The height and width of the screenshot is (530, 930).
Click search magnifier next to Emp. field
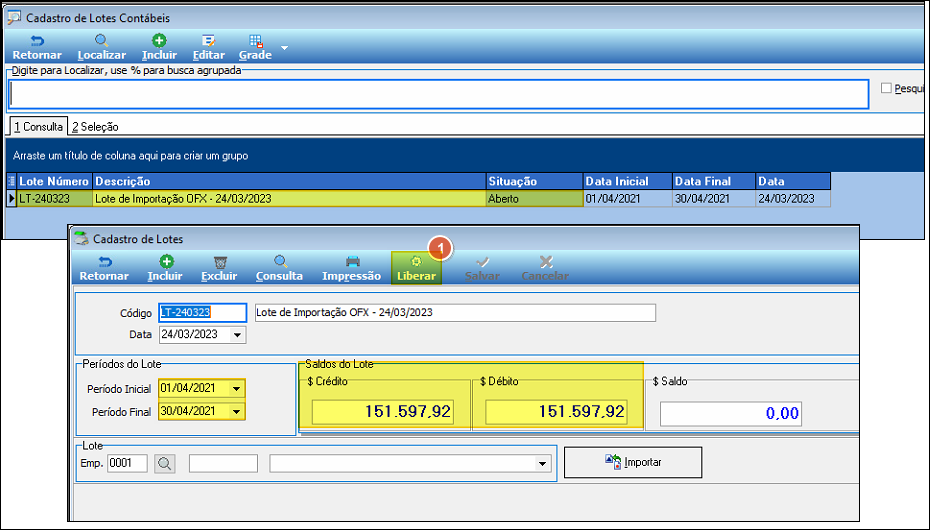point(165,464)
